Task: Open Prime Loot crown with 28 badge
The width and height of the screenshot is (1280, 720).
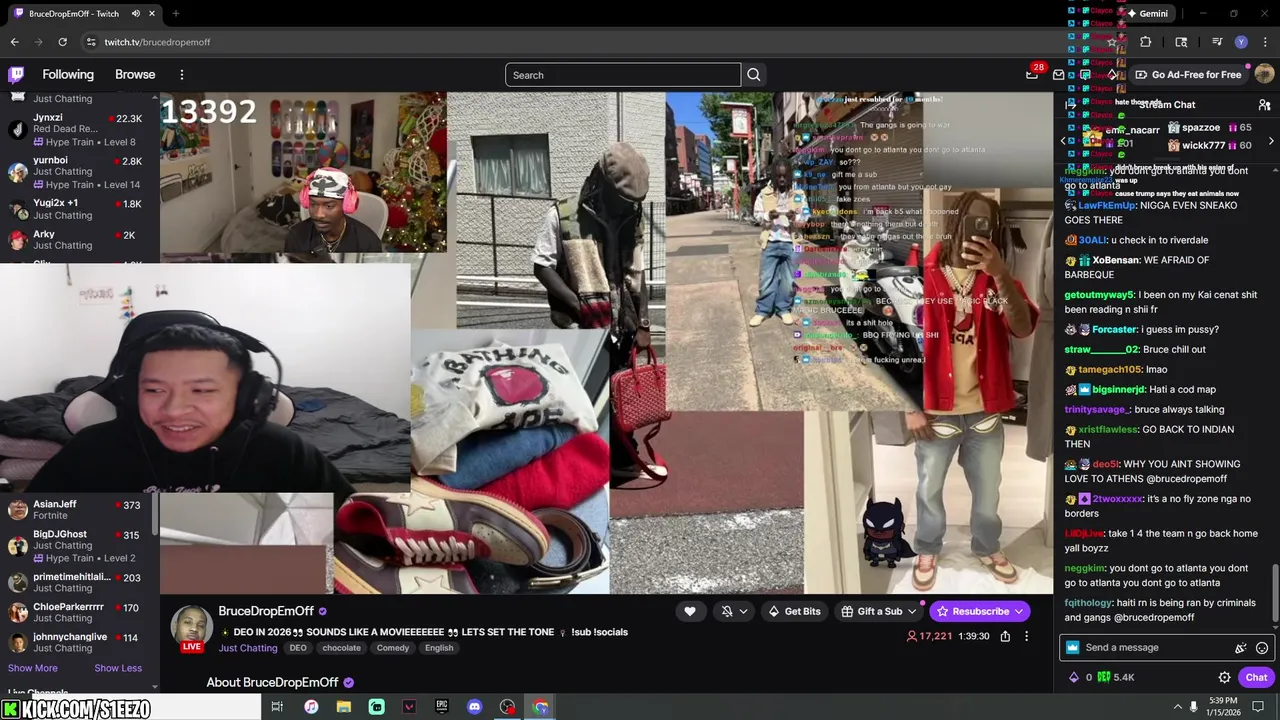Action: point(1032,74)
